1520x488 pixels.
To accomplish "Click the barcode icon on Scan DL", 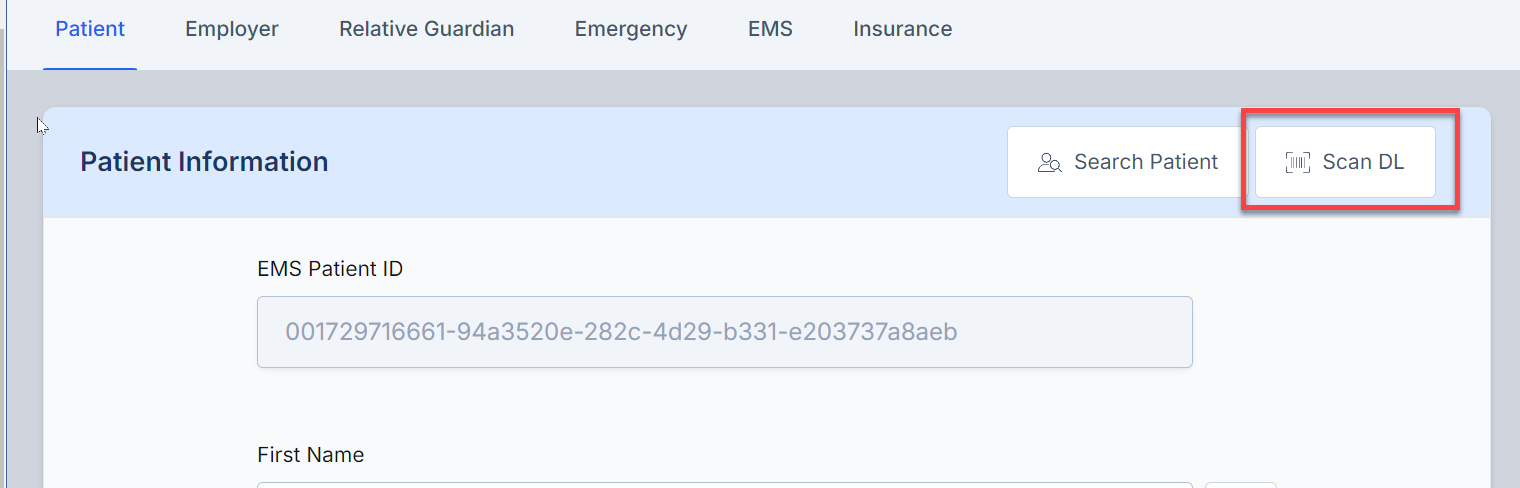I will [x=1297, y=163].
